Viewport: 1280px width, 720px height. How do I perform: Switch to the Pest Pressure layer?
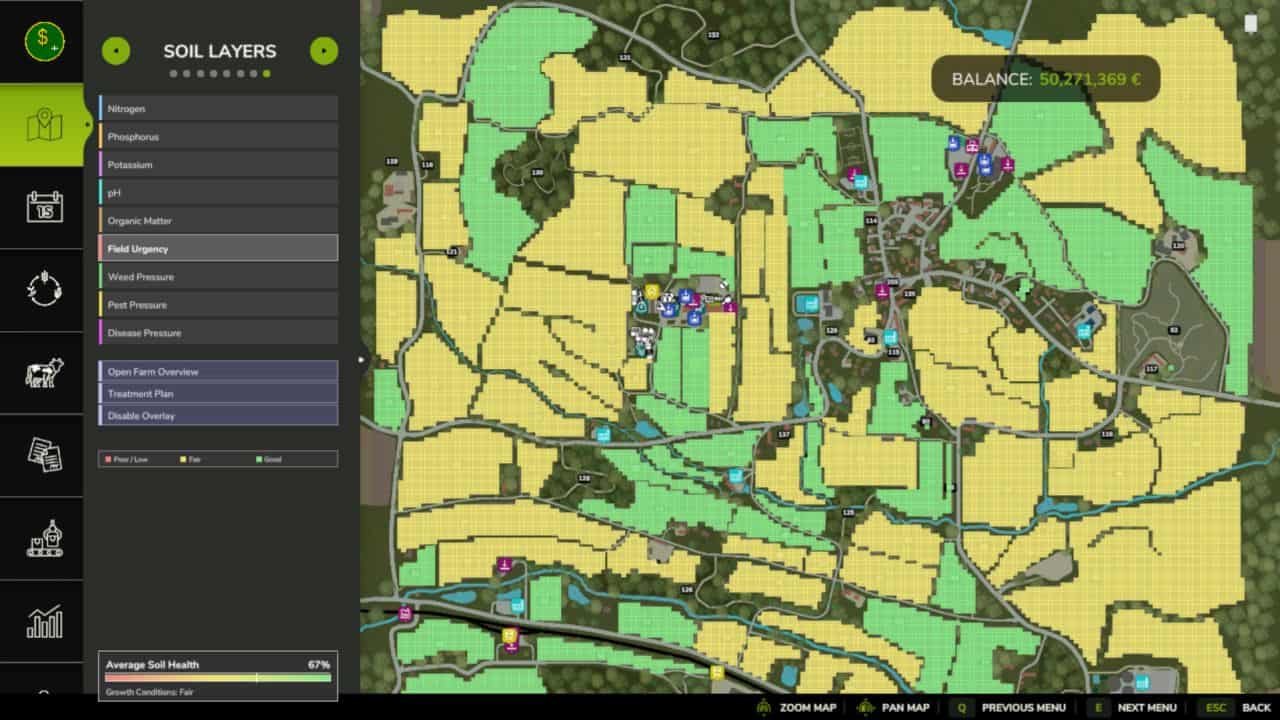[x=217, y=304]
